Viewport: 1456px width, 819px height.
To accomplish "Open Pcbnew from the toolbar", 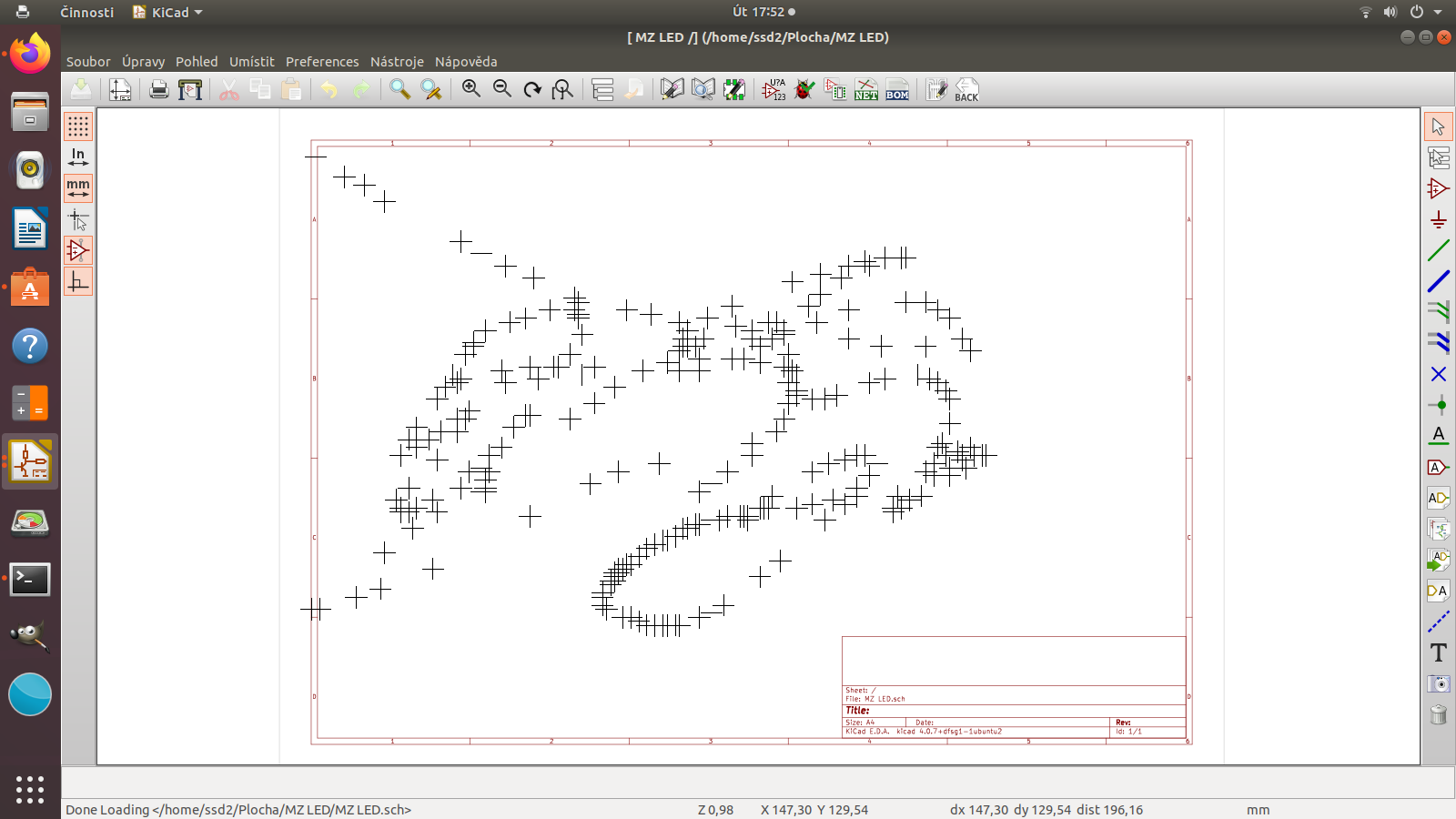I will [936, 89].
